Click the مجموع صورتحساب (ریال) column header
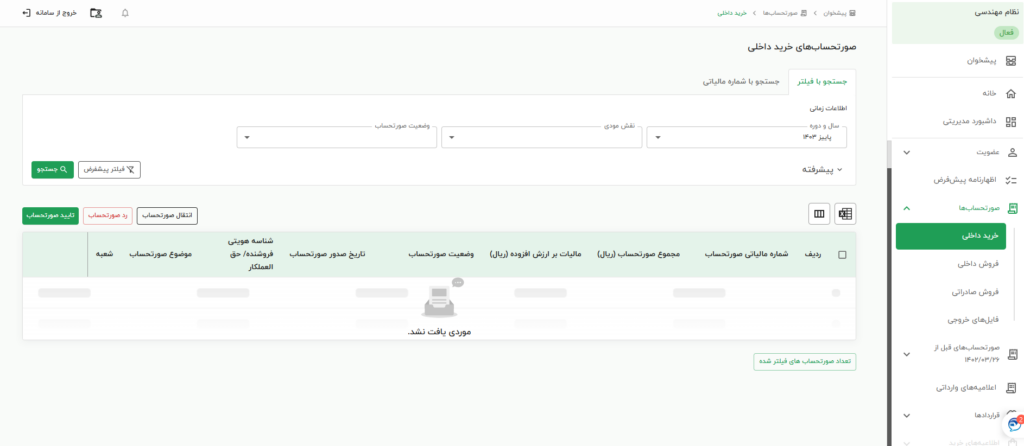 click(x=638, y=255)
